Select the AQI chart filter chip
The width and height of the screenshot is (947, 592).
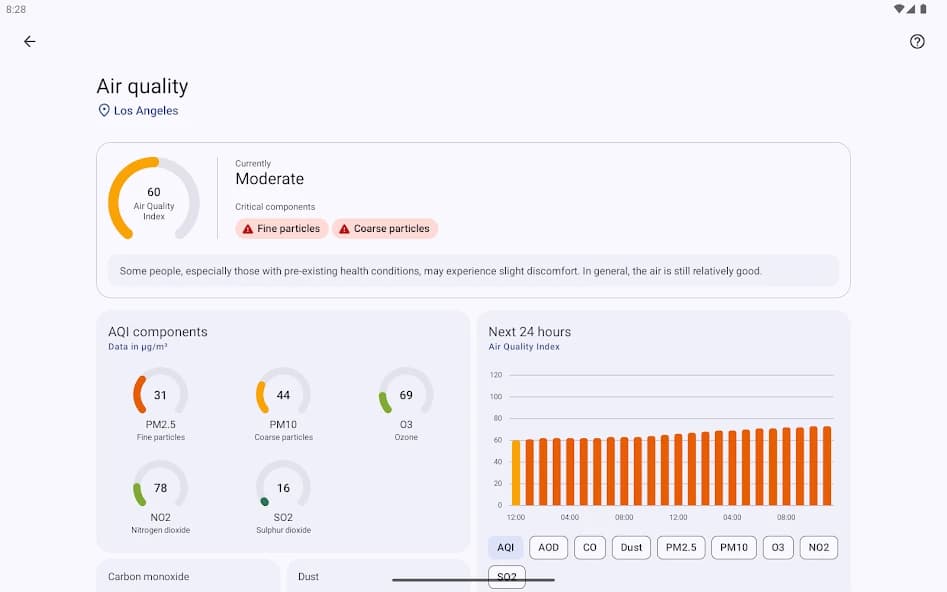[505, 547]
